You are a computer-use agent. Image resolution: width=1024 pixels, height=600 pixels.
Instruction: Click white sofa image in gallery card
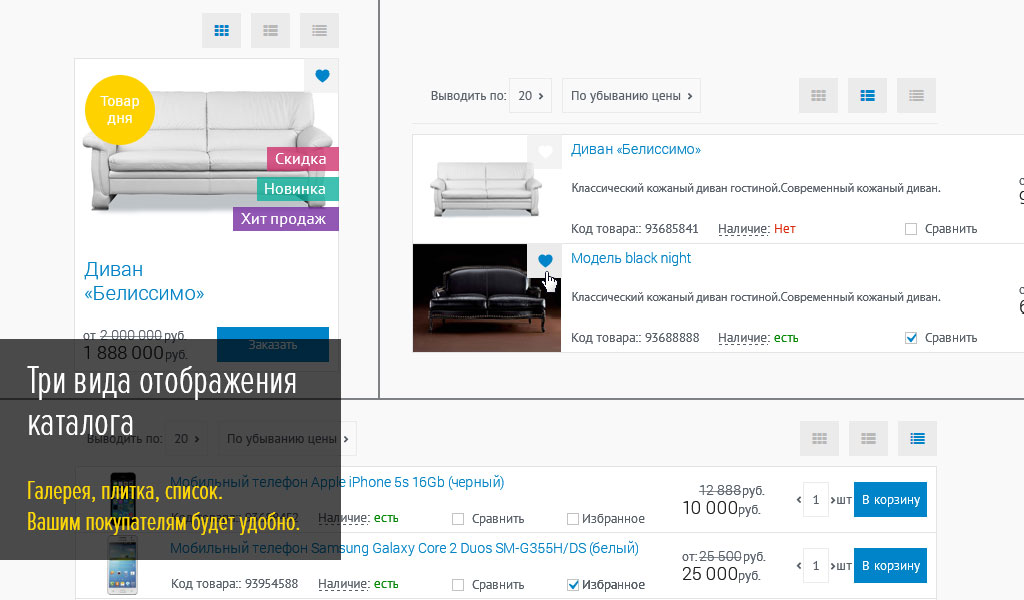(209, 151)
